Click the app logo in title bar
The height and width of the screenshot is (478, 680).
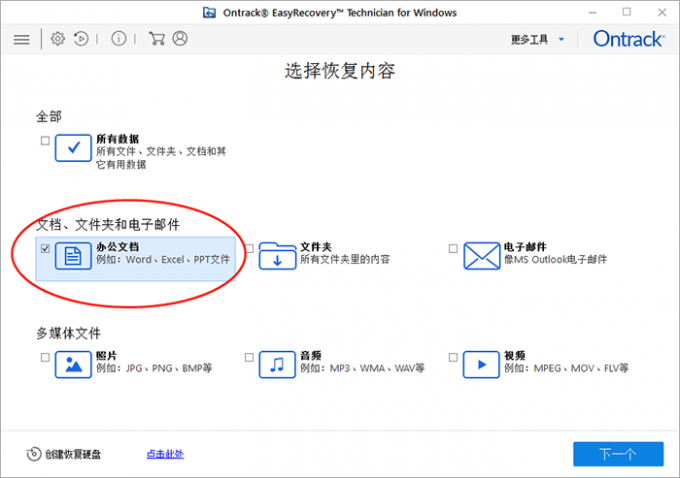[209, 13]
